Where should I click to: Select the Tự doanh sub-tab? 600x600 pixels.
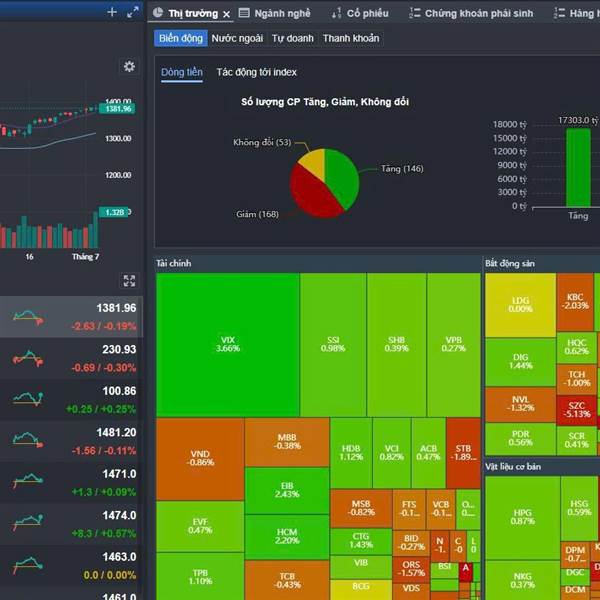click(293, 38)
